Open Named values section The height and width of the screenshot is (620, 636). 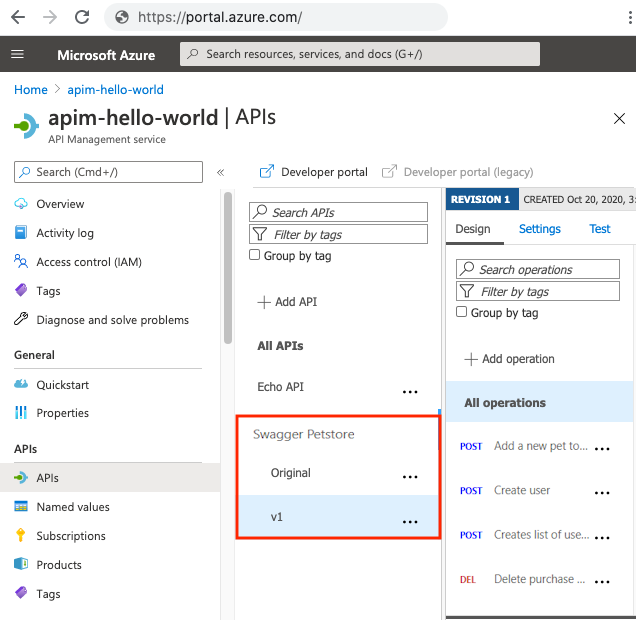(x=72, y=507)
